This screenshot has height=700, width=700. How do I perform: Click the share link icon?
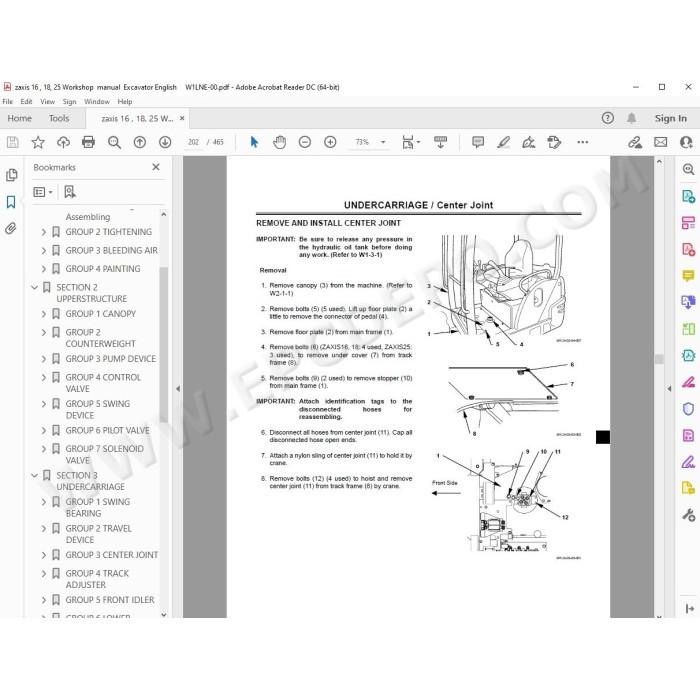coord(635,142)
